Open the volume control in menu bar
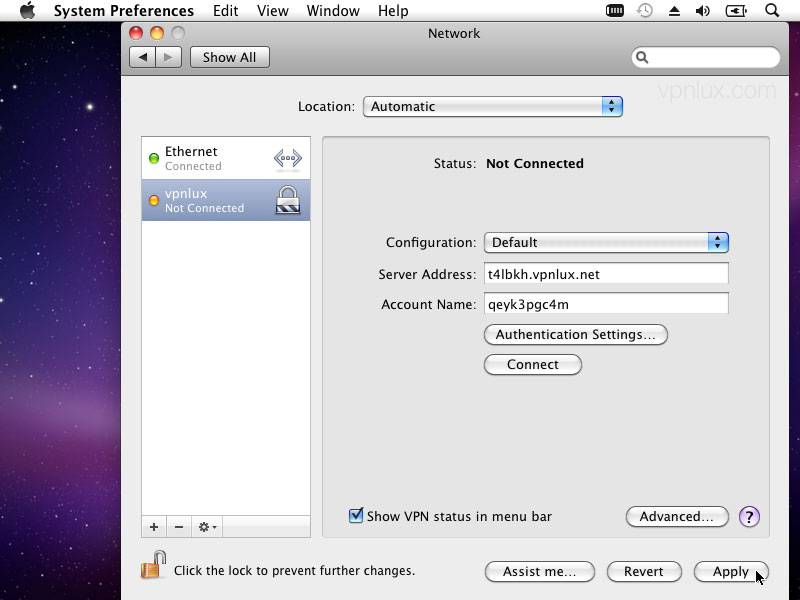800x600 pixels. coord(703,11)
